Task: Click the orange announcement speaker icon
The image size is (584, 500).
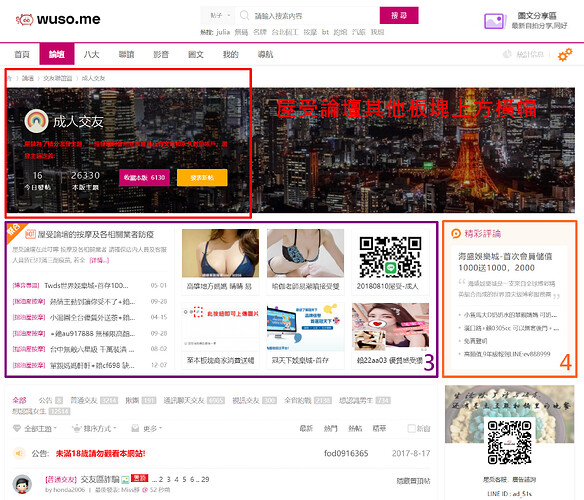Action: 19,453
